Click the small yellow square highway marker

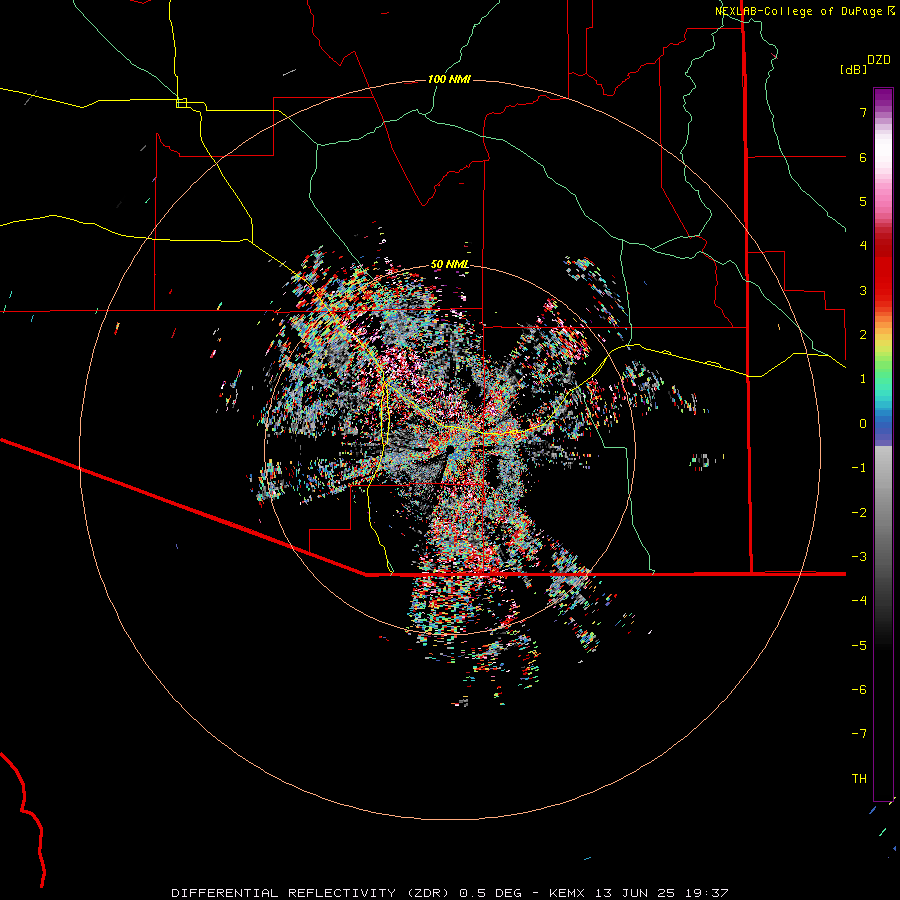(x=181, y=103)
